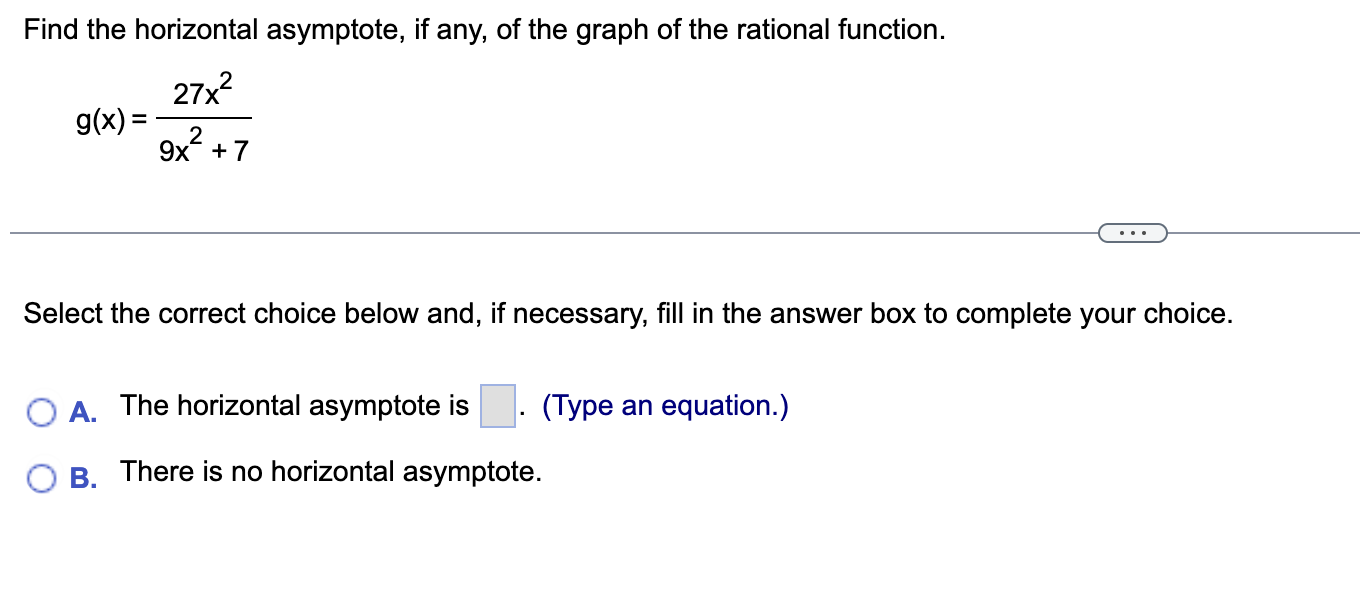
Task: Click the blue '(Type an equation.)' hint text
Action: pos(664,405)
